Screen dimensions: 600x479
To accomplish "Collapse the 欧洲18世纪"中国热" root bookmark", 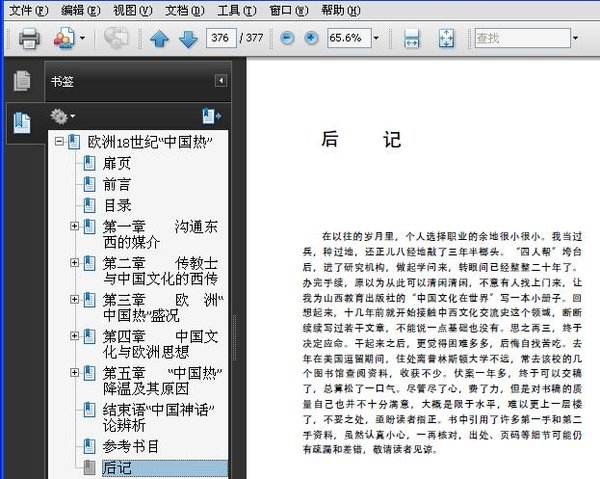I will [x=59, y=142].
